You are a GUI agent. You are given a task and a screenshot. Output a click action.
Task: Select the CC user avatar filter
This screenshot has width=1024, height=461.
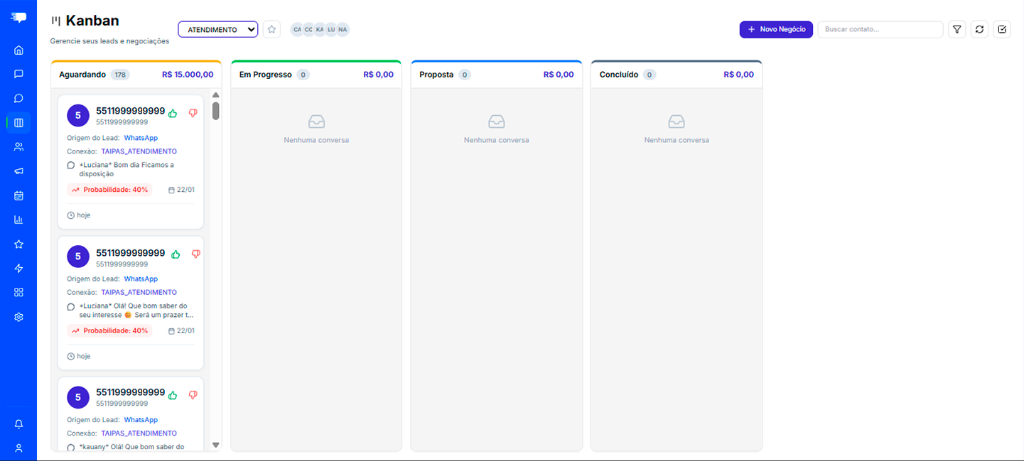[x=308, y=29]
